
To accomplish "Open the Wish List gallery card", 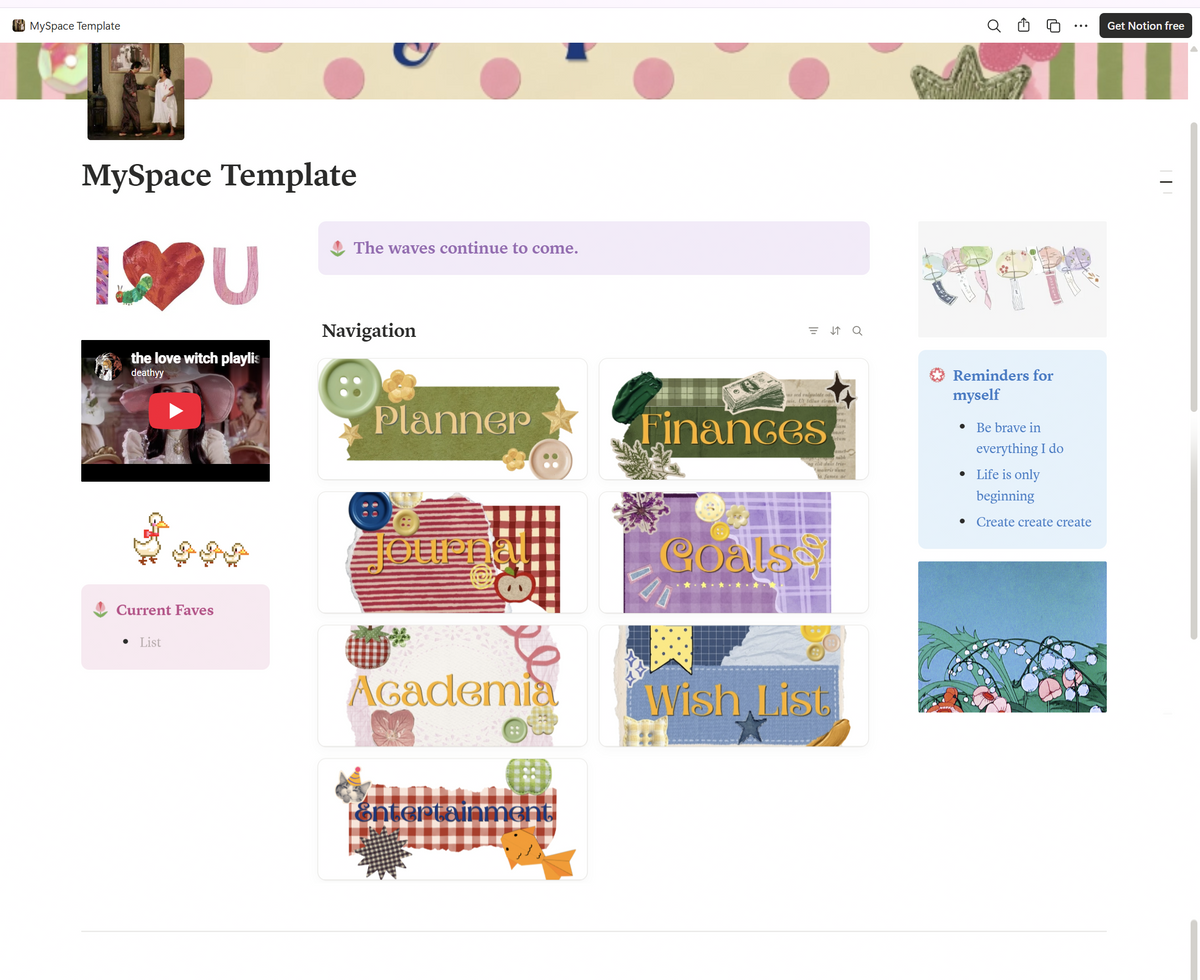I will tap(734, 685).
